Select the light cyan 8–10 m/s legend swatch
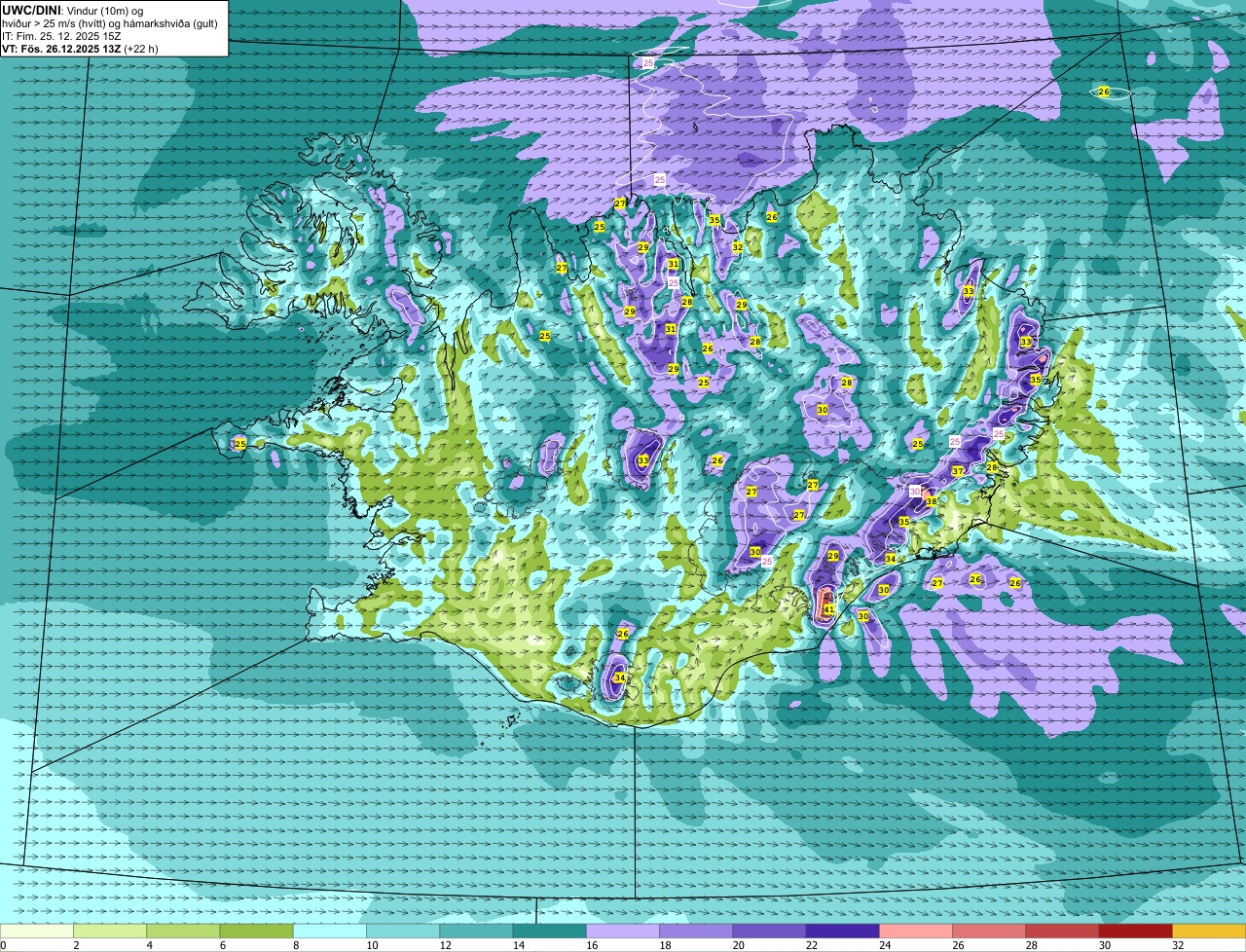 tap(330, 931)
